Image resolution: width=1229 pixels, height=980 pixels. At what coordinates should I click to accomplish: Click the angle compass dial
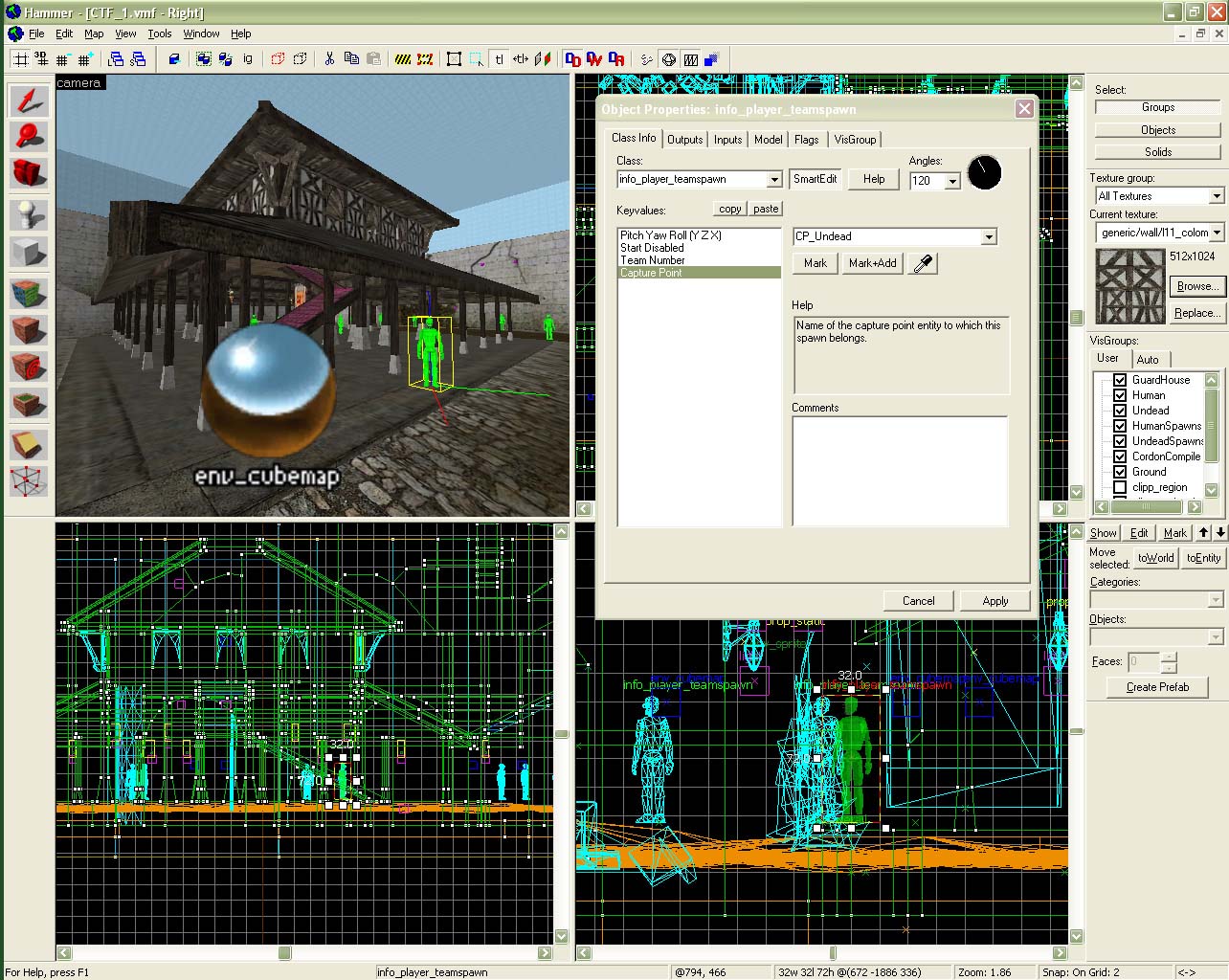coord(984,172)
